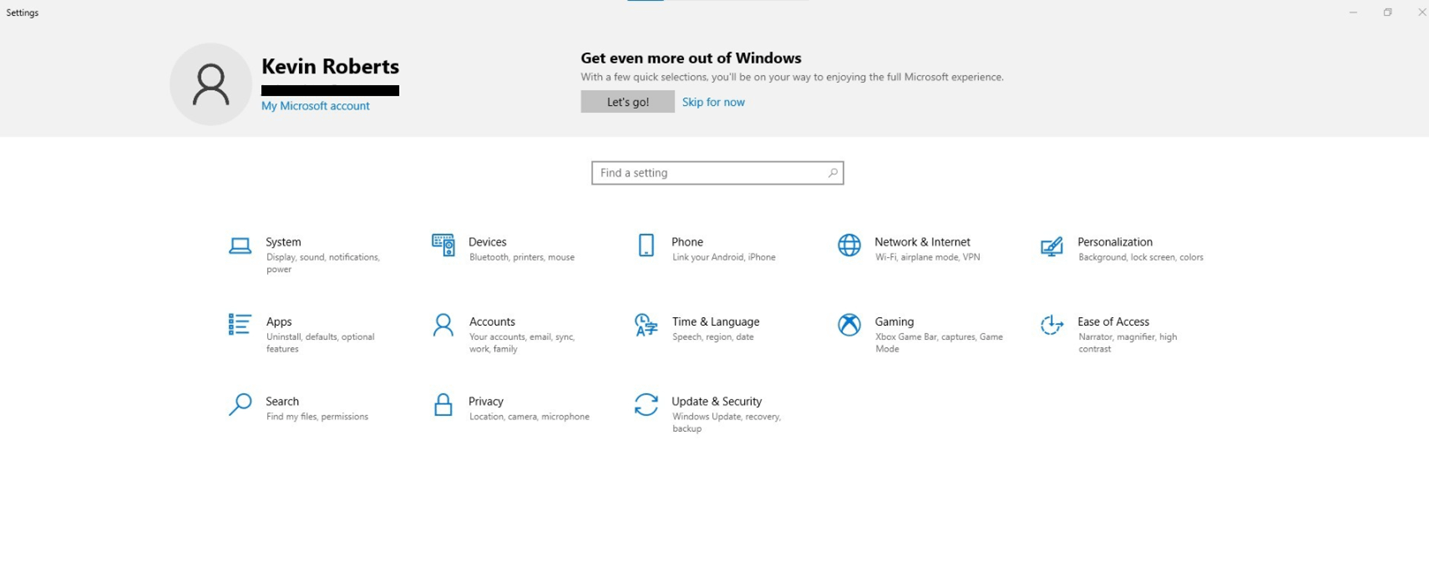The image size is (1429, 582).
Task: Open the Gaming Xbox icon
Action: (849, 325)
